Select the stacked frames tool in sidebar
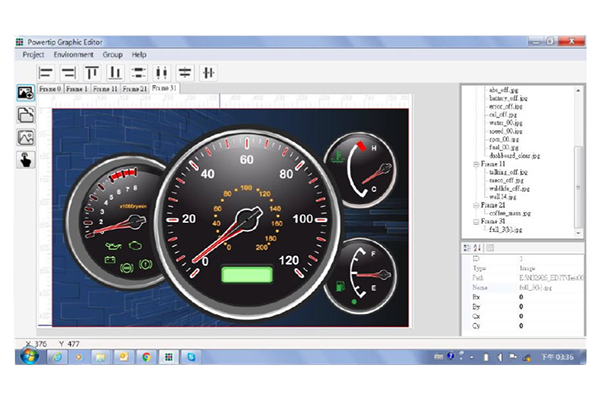 (x=26, y=115)
